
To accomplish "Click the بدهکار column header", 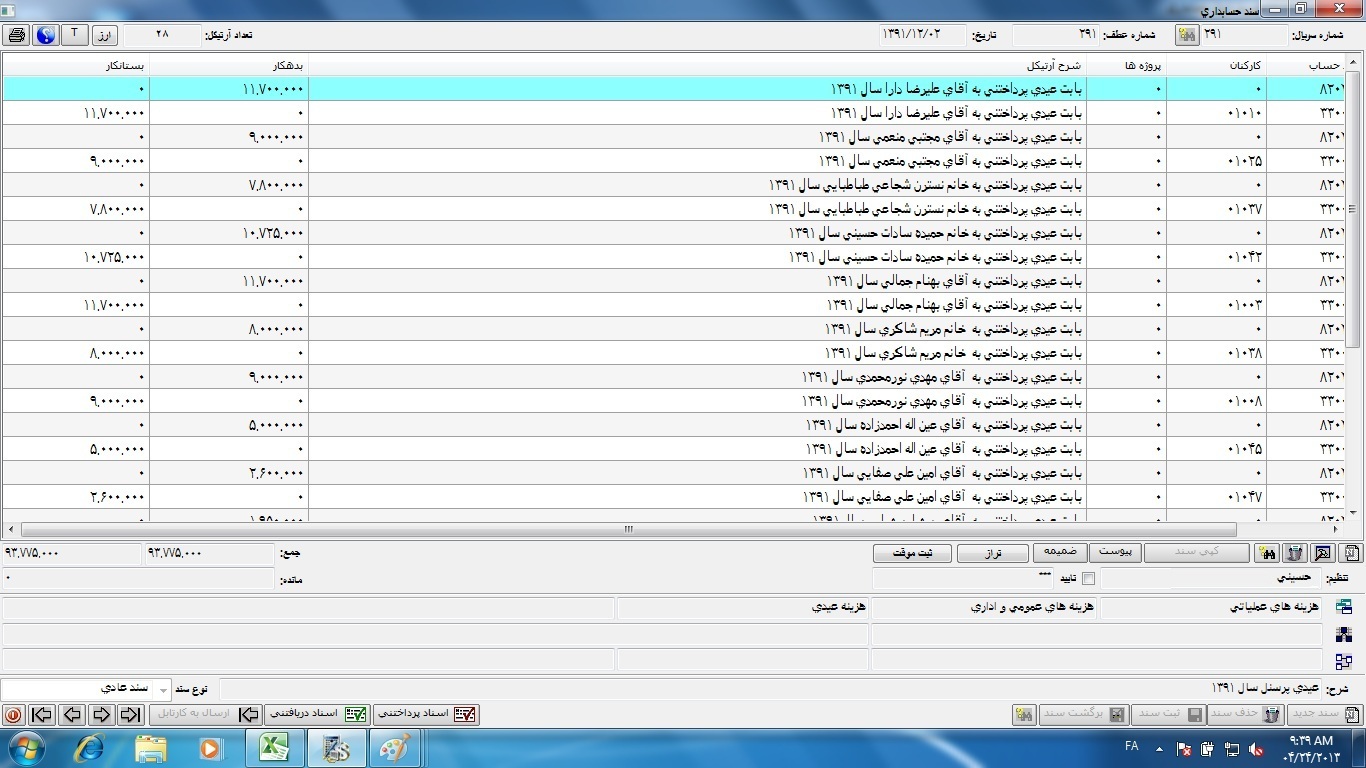I will click(x=229, y=65).
